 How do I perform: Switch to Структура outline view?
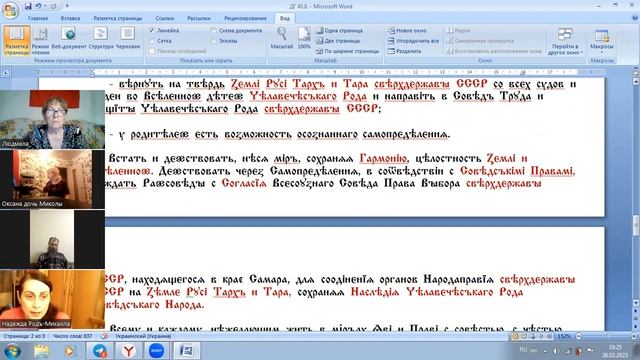(100, 39)
